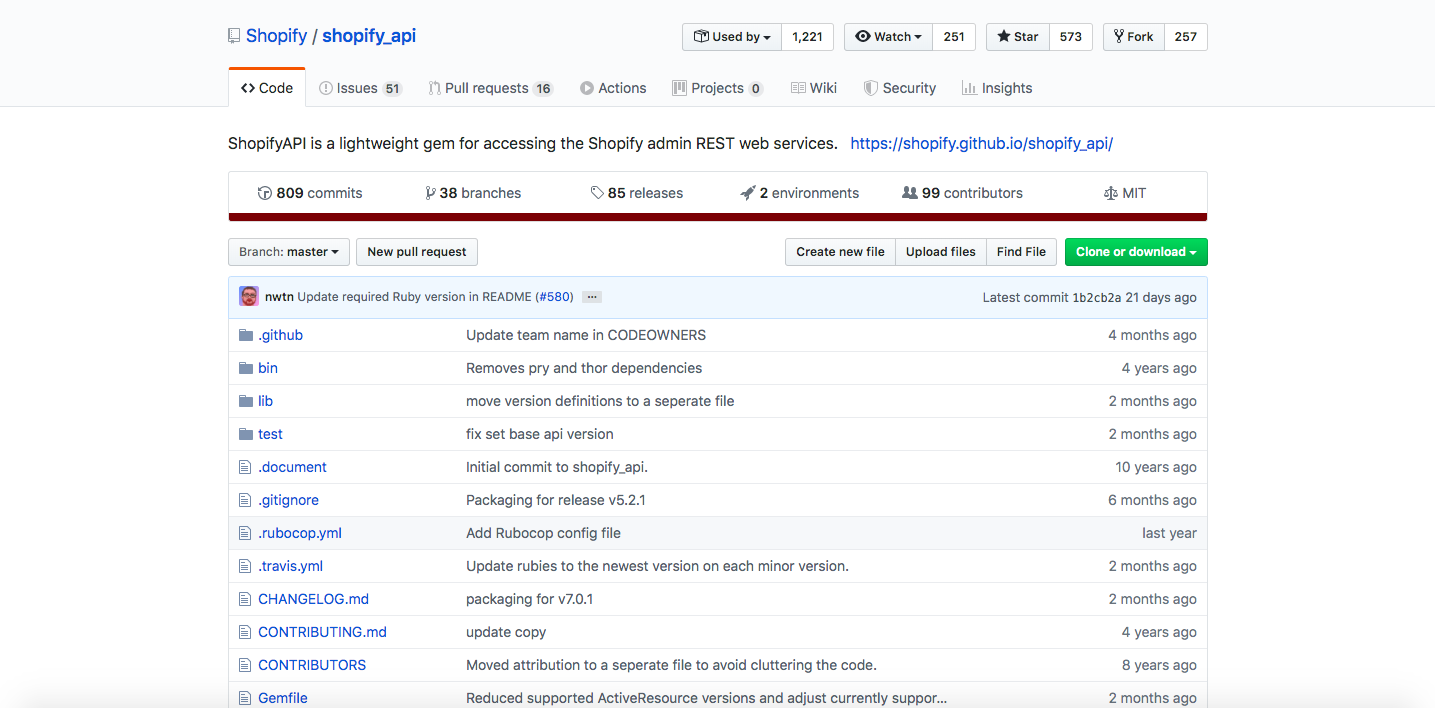Image resolution: width=1435 pixels, height=708 pixels.
Task: Open the .rubocop.yml file link
Action: point(300,533)
